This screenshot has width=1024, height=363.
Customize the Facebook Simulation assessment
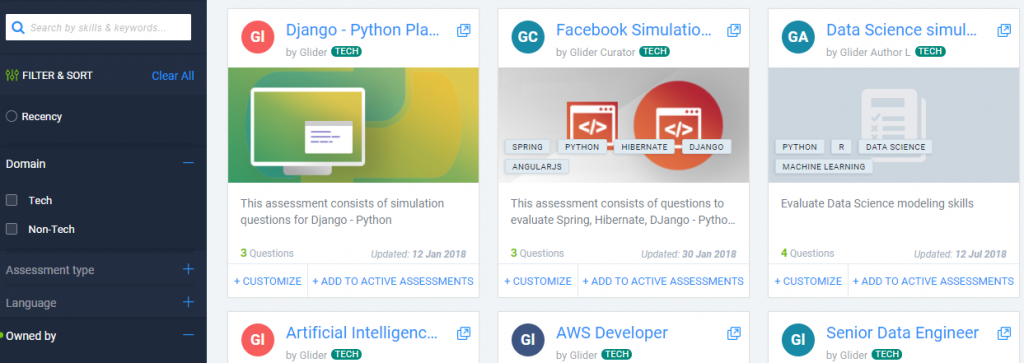click(x=538, y=281)
